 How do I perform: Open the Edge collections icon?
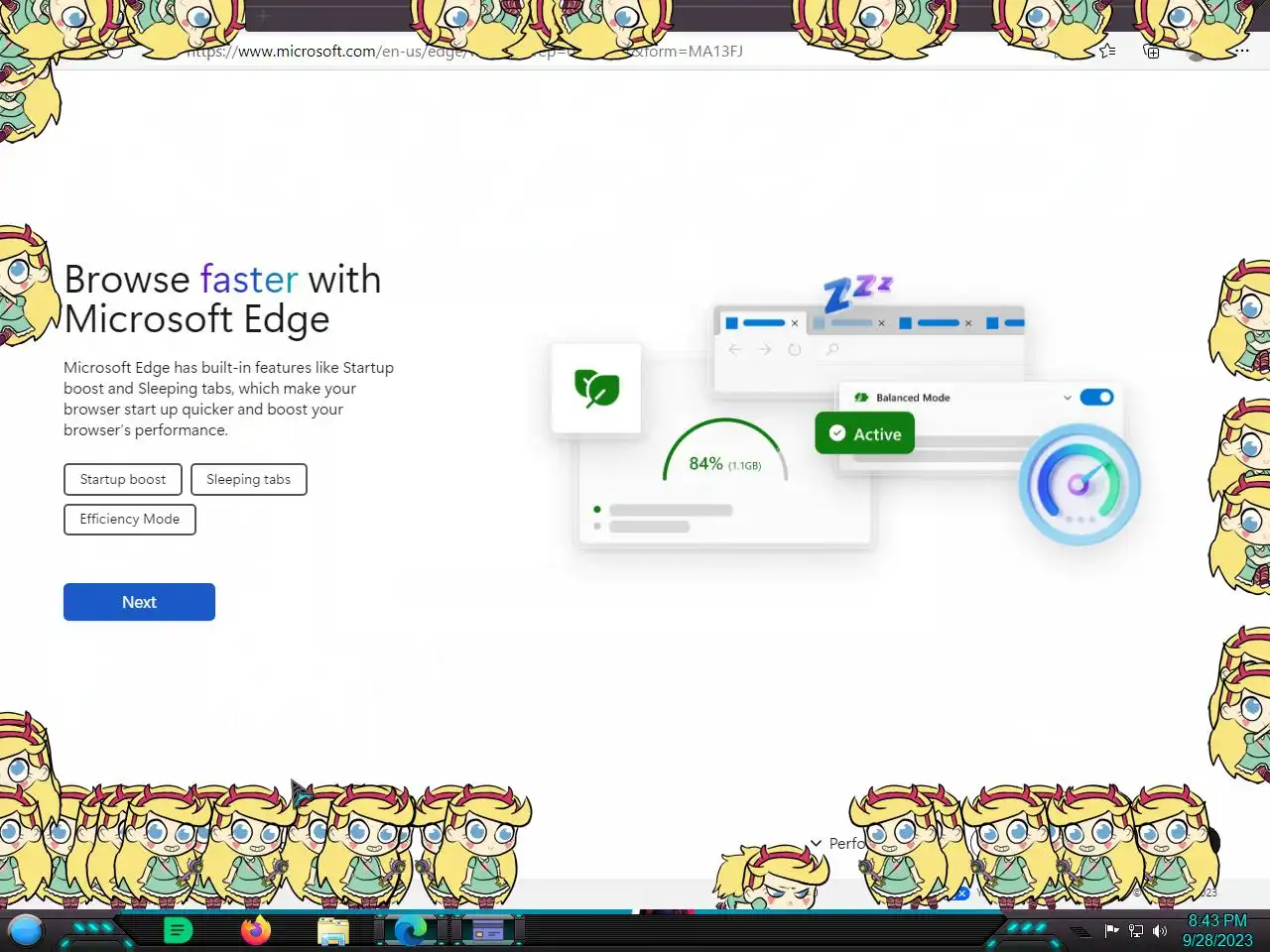coord(1152,52)
